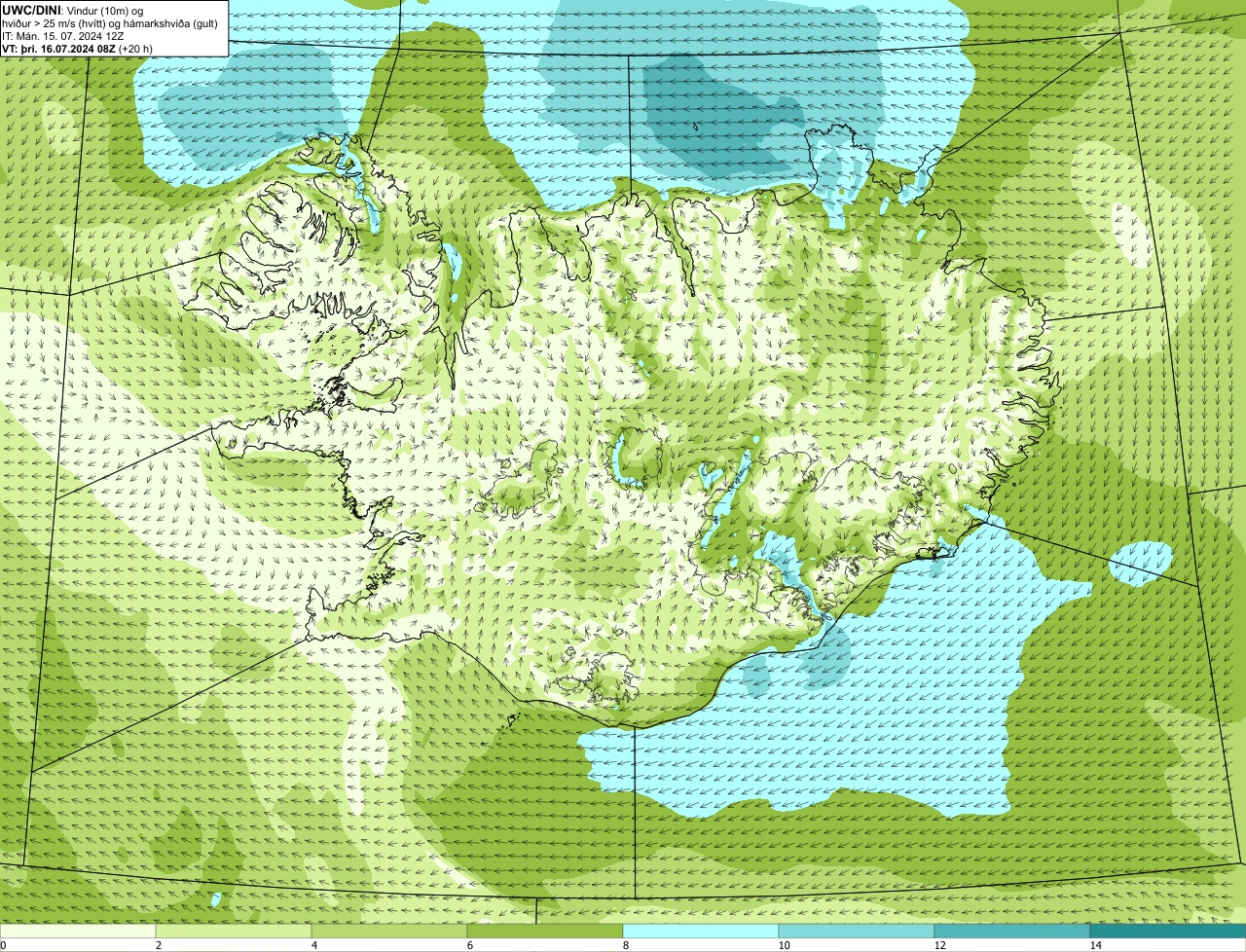
Task: Click the 10–12 m/s legend color swatch
Action: pyautogui.click(x=857, y=931)
